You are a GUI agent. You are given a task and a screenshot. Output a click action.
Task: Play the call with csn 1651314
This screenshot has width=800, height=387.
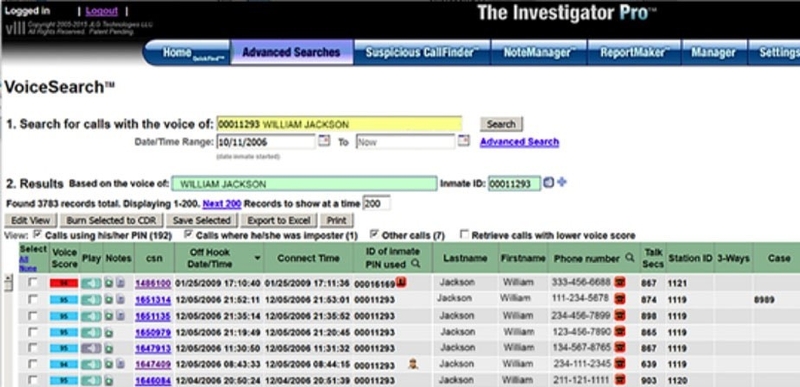[x=91, y=300]
